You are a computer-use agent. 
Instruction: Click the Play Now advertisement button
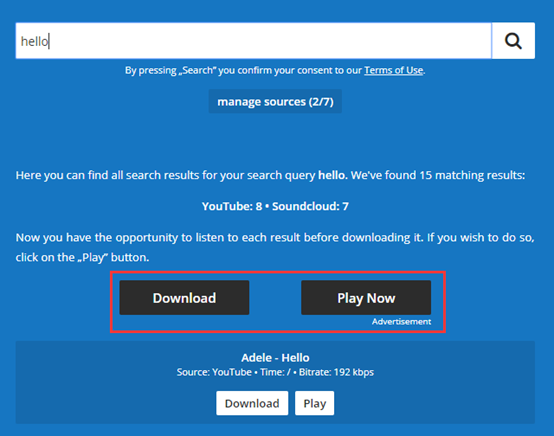pyautogui.click(x=366, y=298)
